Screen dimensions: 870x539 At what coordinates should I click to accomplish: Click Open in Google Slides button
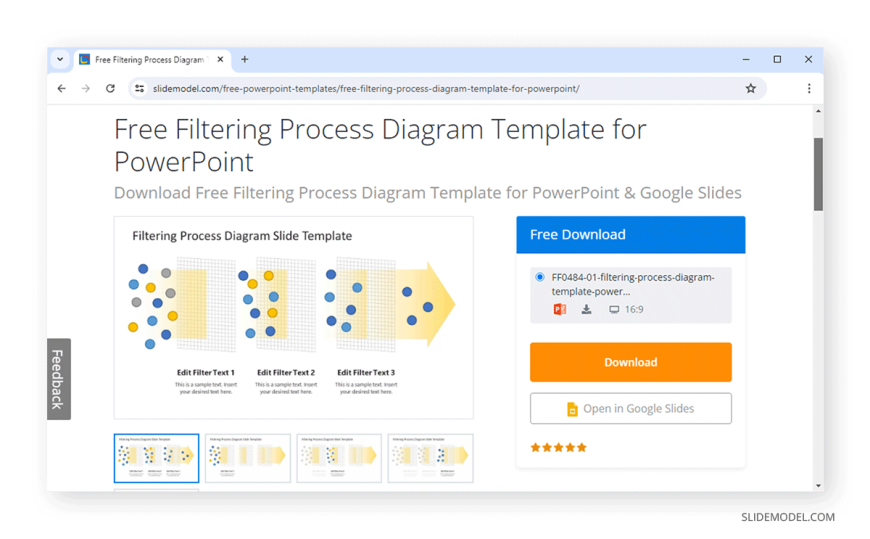tap(630, 409)
